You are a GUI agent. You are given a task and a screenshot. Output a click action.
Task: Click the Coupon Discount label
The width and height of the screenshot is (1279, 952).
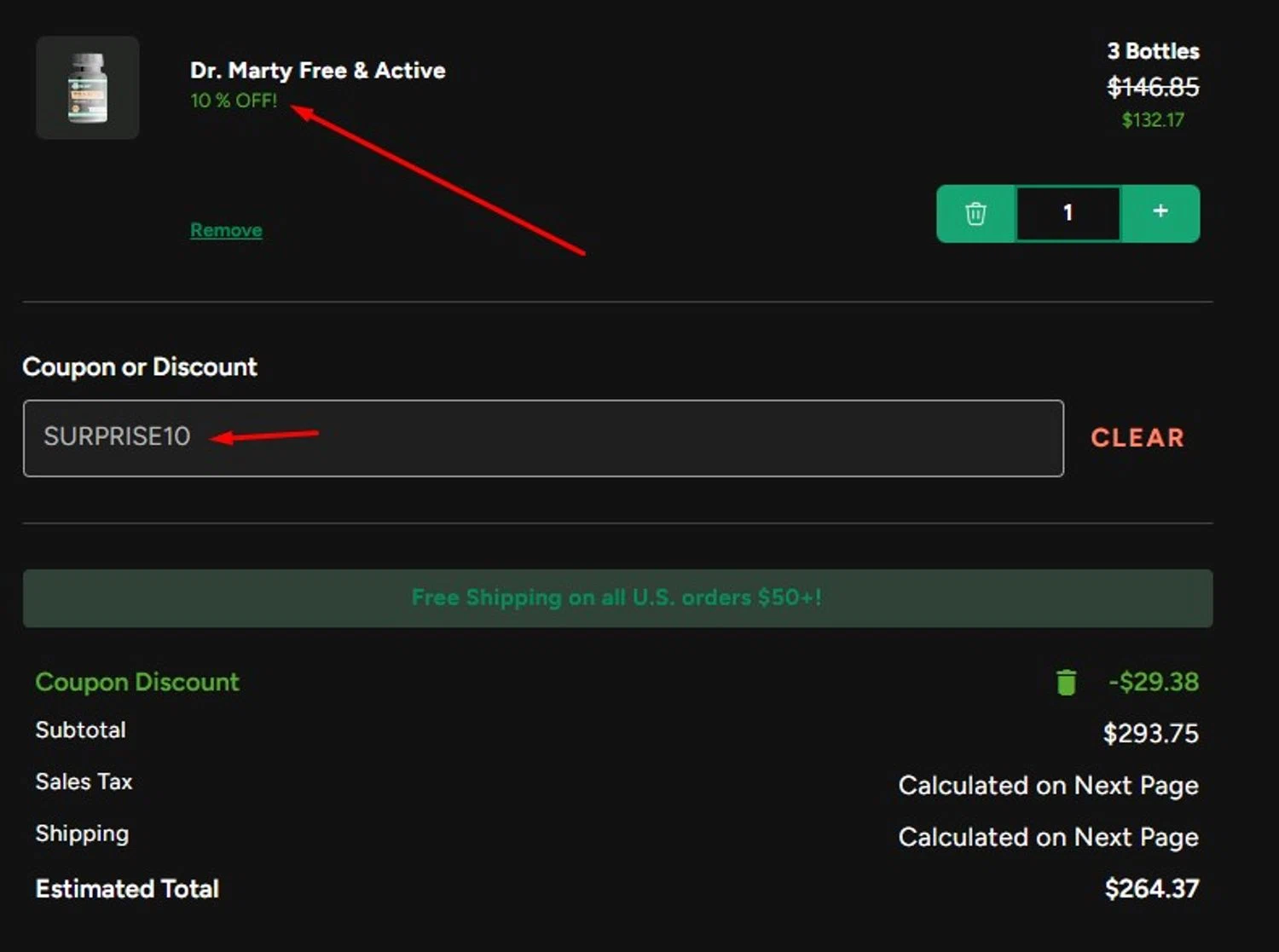click(x=137, y=682)
